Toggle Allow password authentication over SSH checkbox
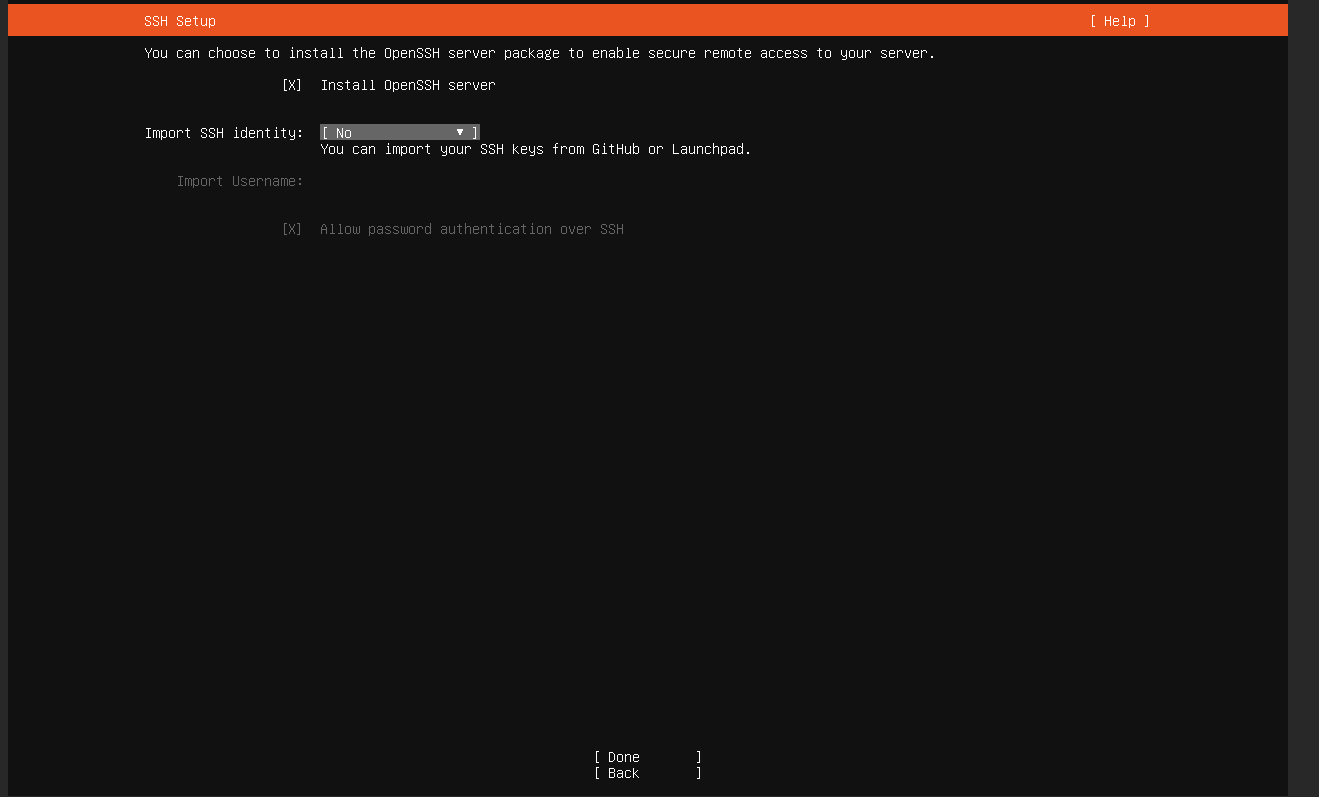The height and width of the screenshot is (797, 1319). pyautogui.click(x=292, y=229)
